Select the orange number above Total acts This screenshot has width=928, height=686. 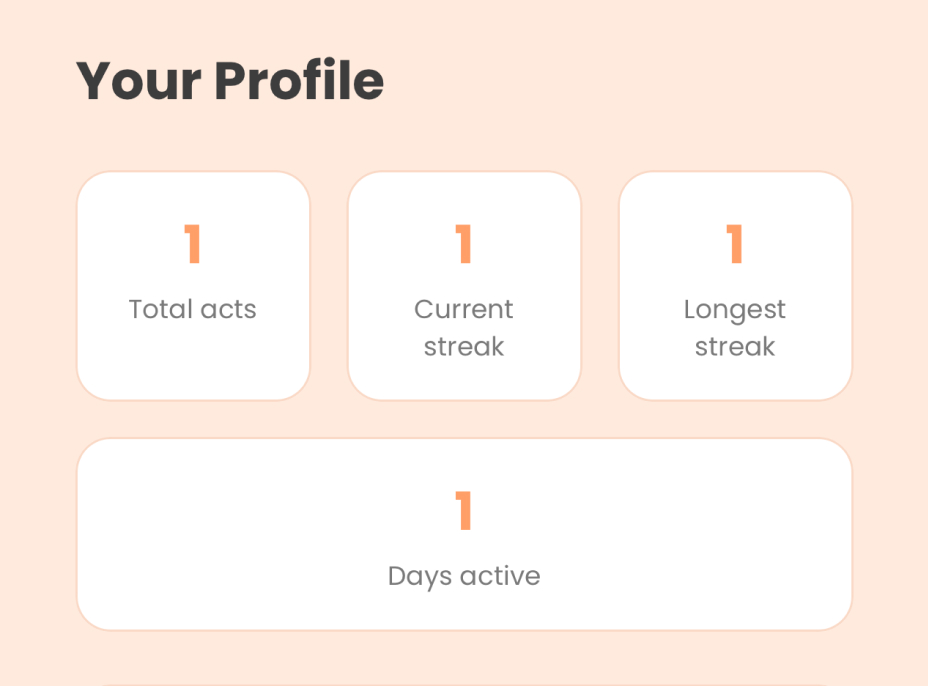click(x=193, y=243)
